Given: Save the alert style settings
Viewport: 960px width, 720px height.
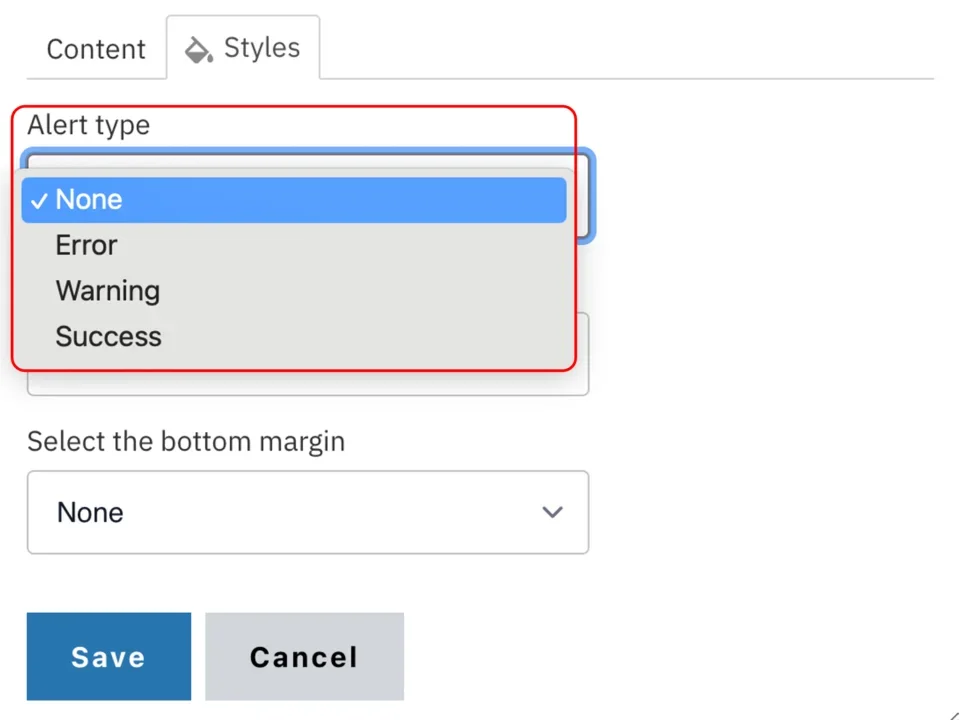Looking at the screenshot, I should [108, 656].
